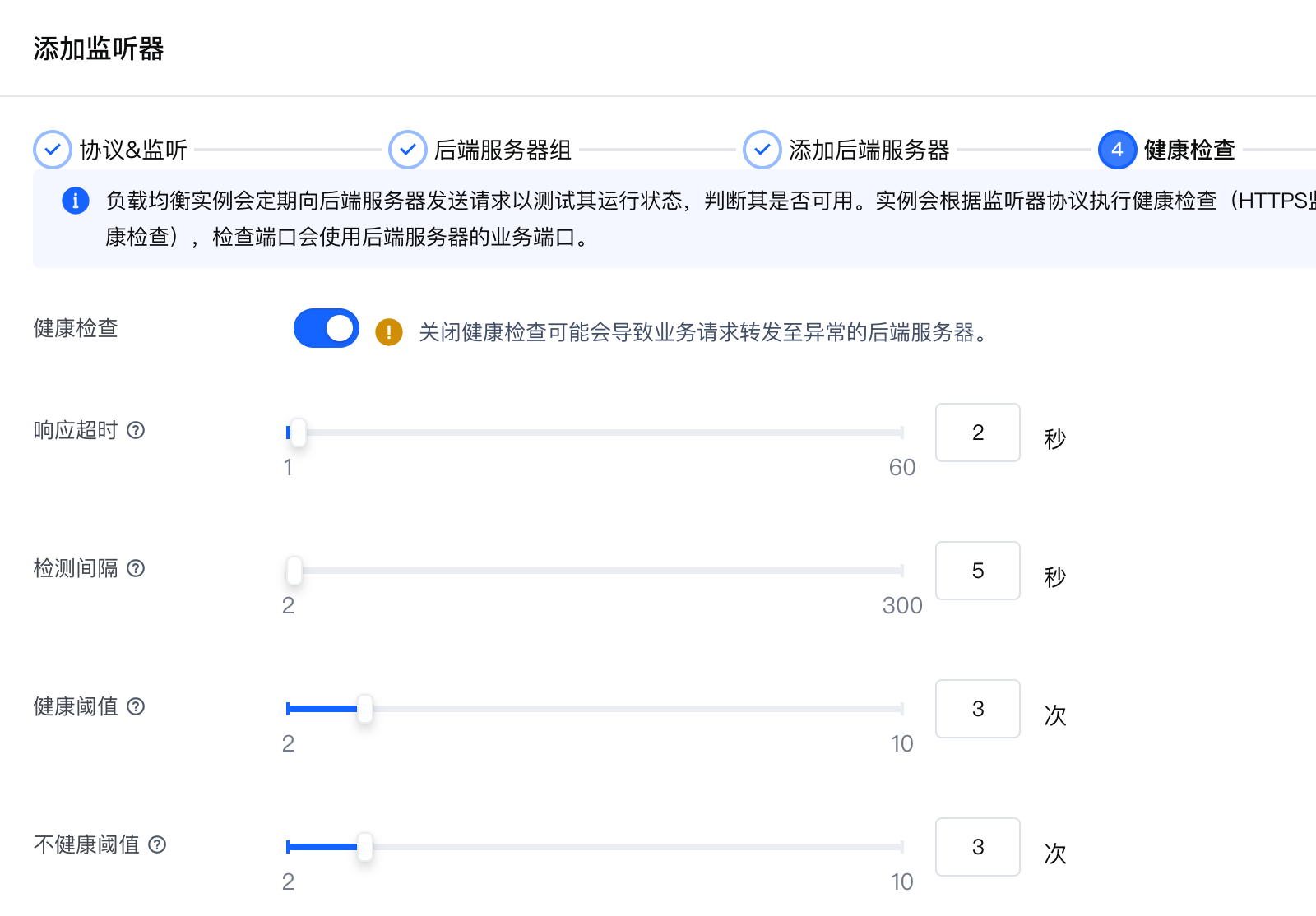Click the 响应超时 slider handle
The image size is (1316, 916).
(x=299, y=433)
